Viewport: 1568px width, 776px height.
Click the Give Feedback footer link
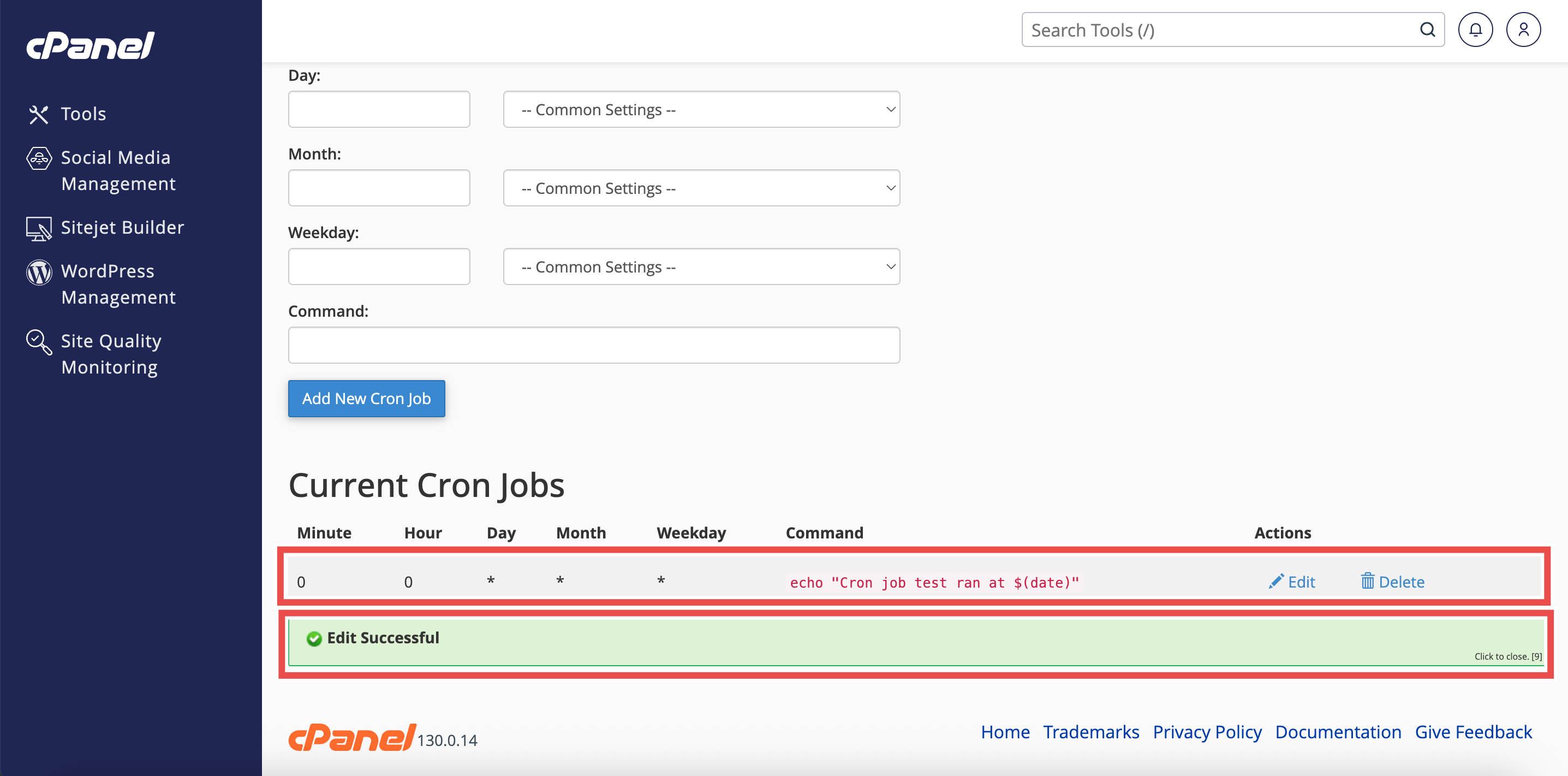1473,732
